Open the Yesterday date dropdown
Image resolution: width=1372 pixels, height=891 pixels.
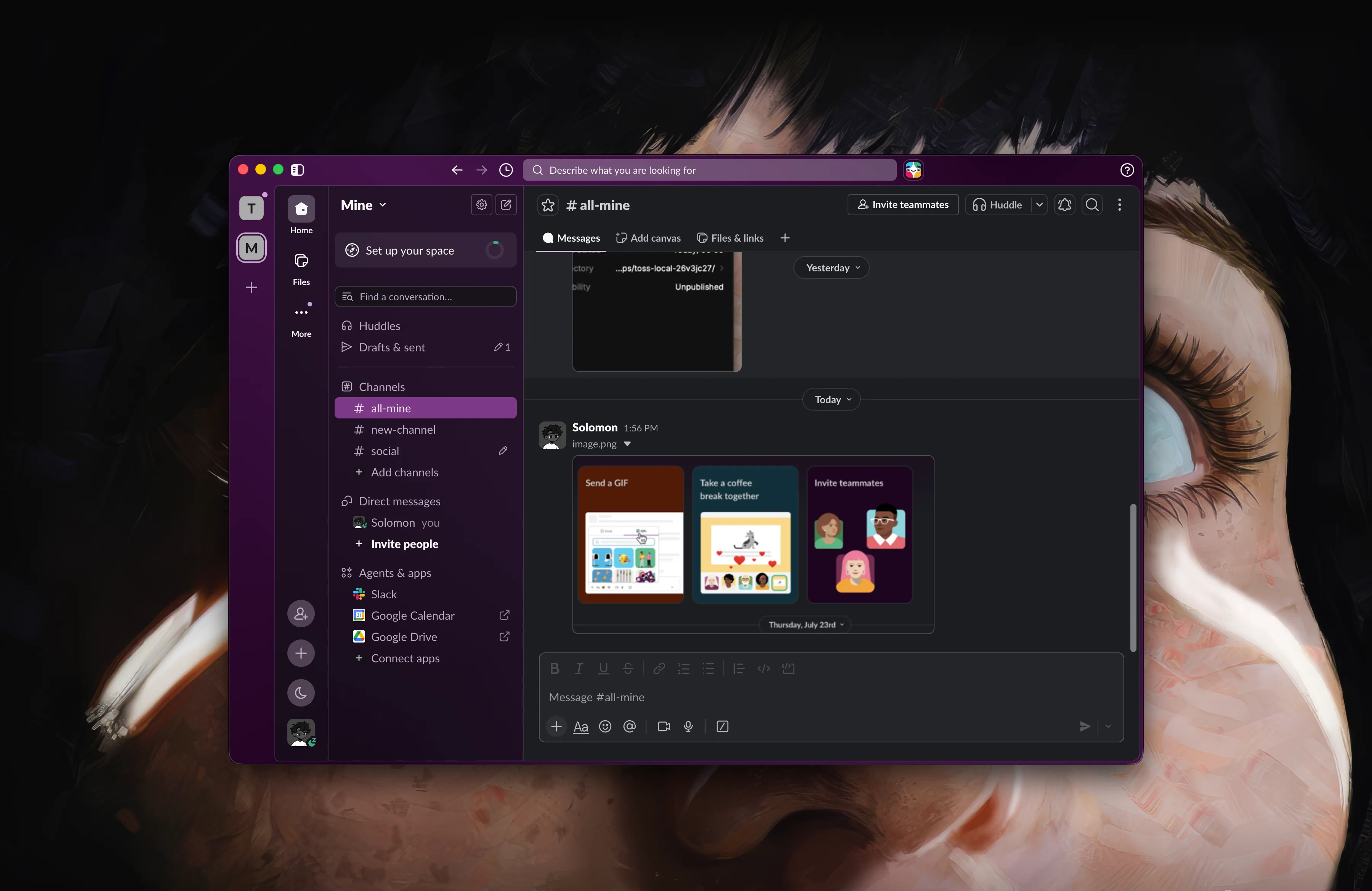tap(831, 268)
